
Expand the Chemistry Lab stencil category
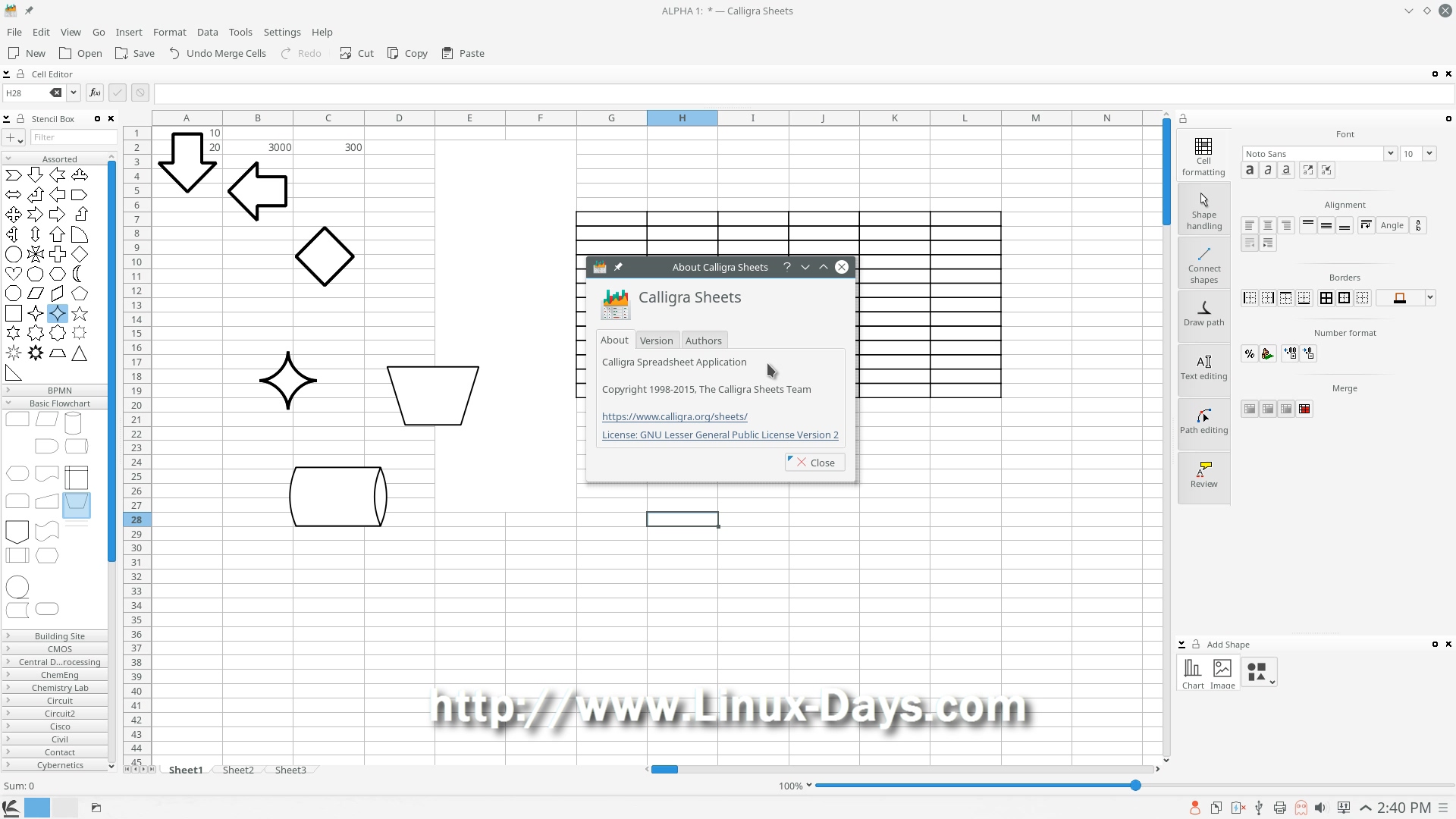(x=55, y=688)
